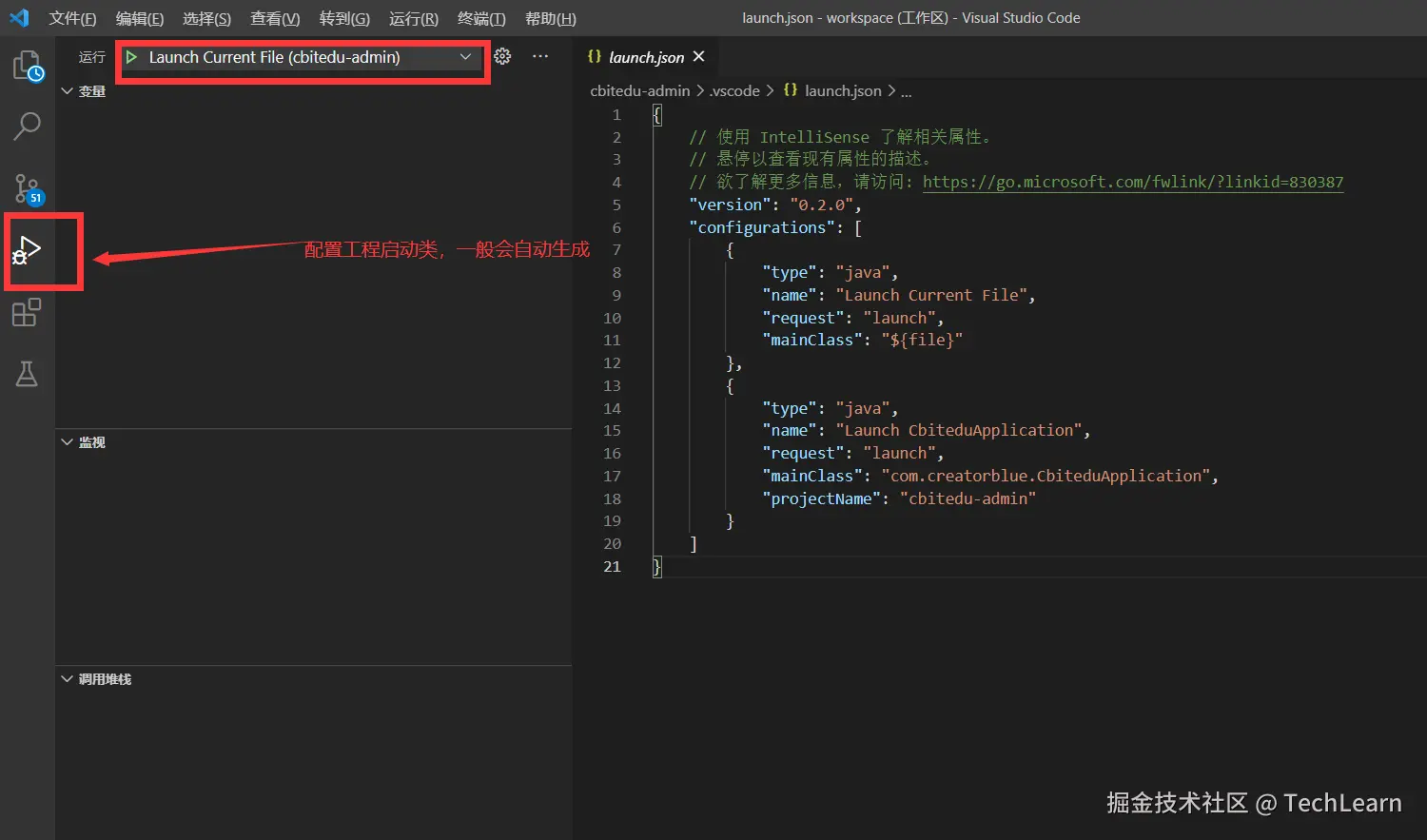Click .vscode folder in the breadcrumb
1427x840 pixels.
tap(735, 90)
